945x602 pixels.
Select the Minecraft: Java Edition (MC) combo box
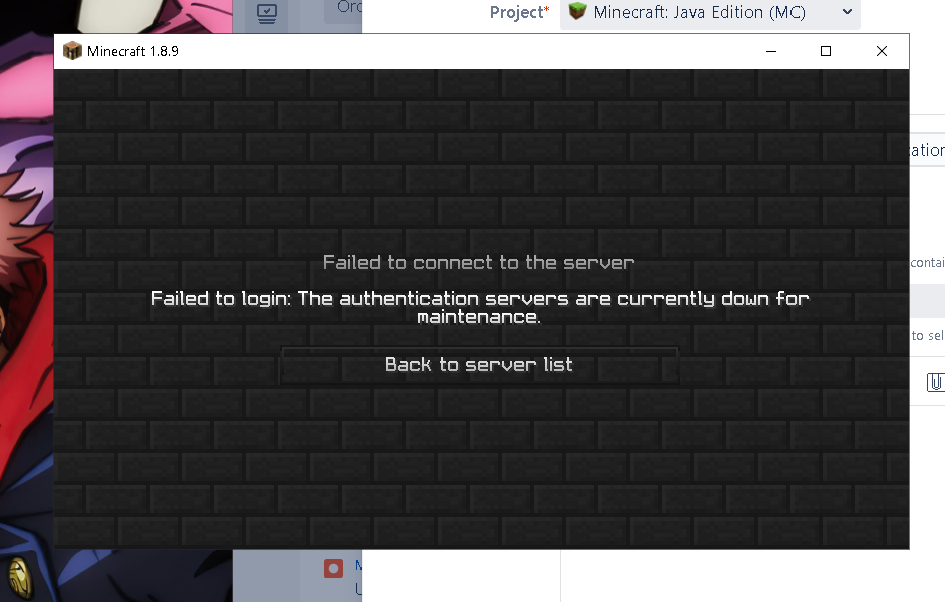710,13
